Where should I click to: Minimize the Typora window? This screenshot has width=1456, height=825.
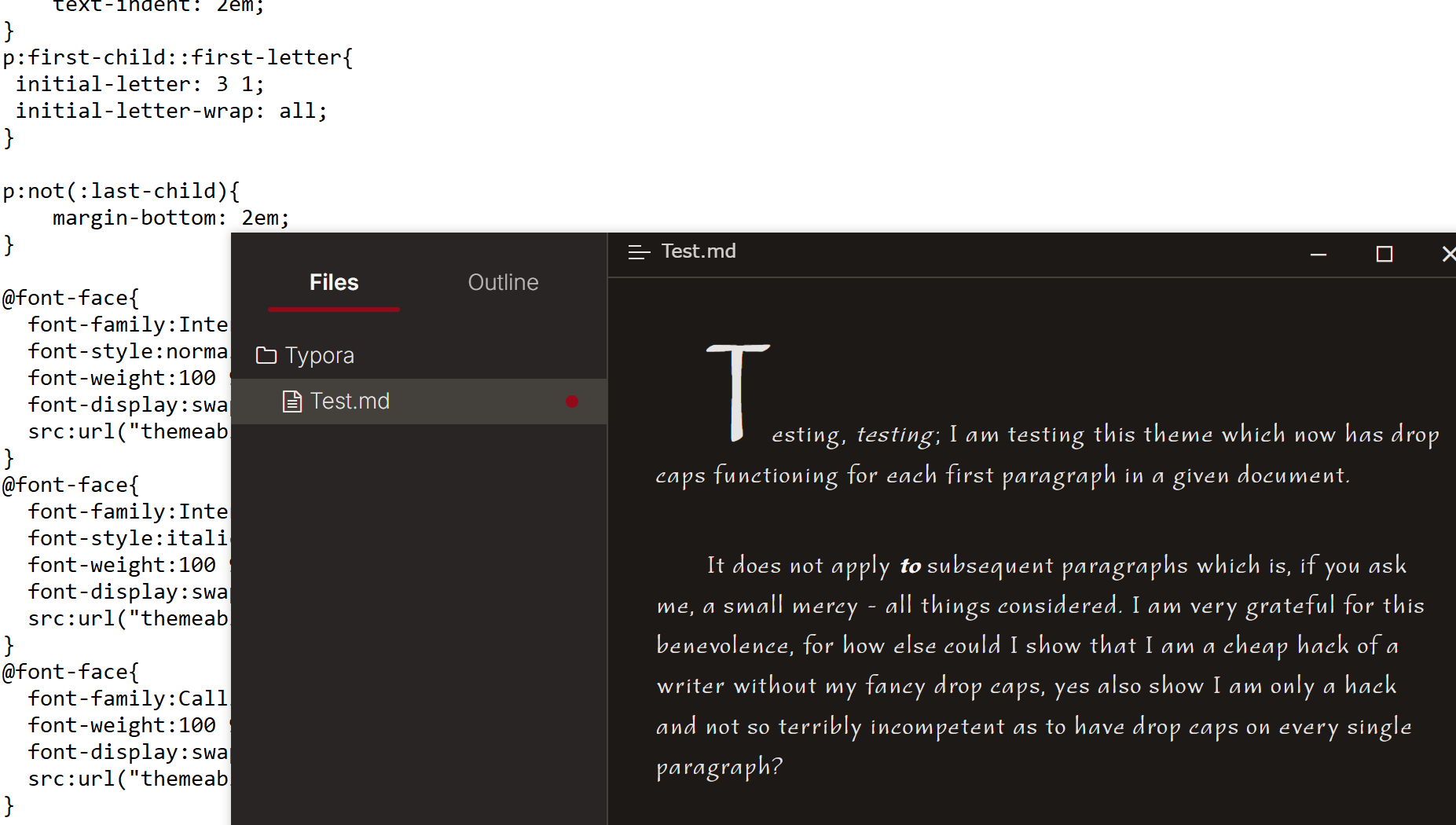(1318, 254)
